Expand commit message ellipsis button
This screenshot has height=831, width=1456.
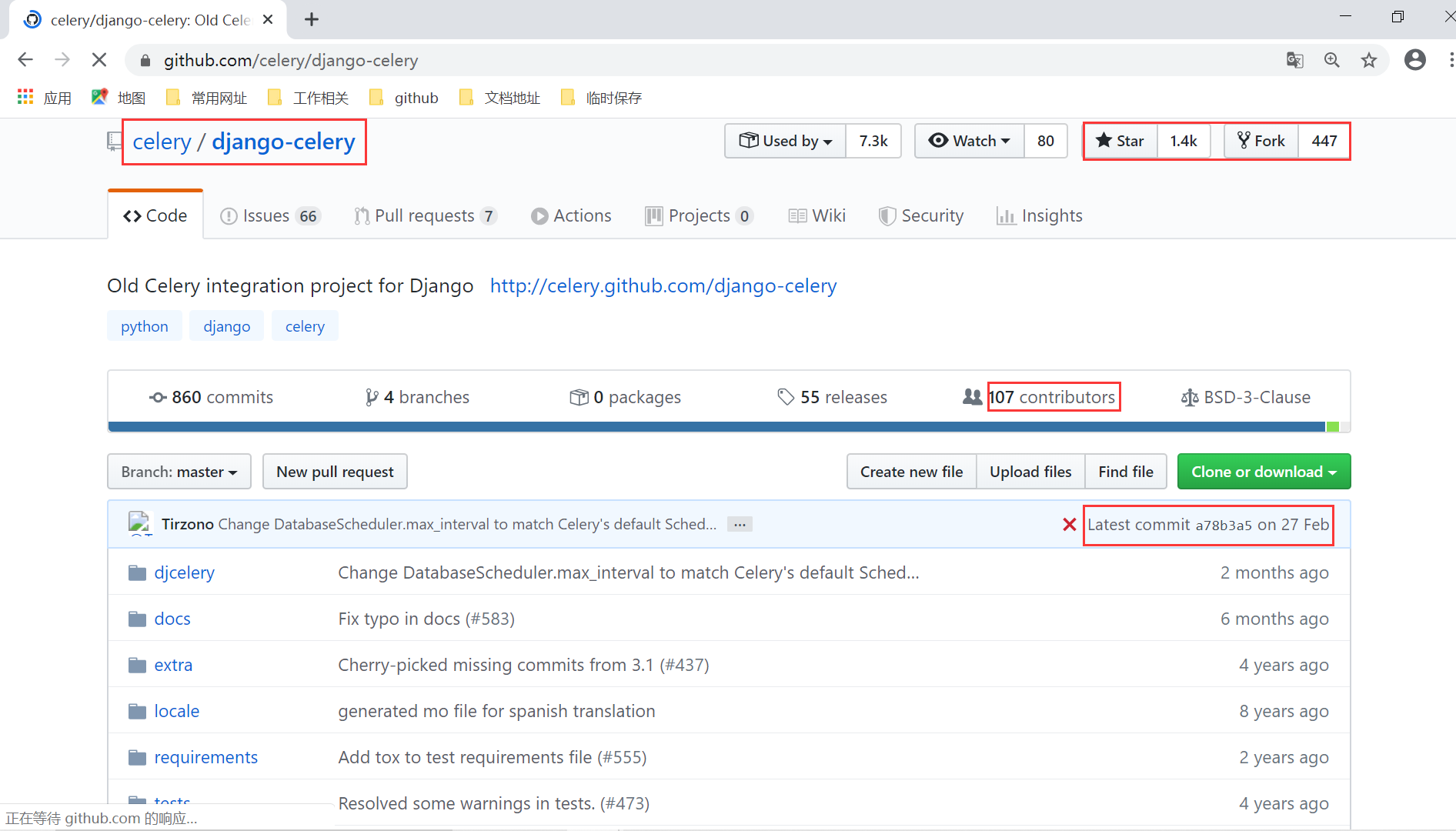[x=740, y=525]
